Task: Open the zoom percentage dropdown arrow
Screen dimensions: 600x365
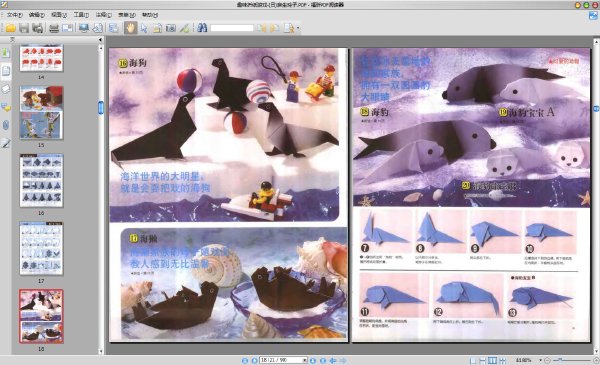Action: tap(540, 360)
